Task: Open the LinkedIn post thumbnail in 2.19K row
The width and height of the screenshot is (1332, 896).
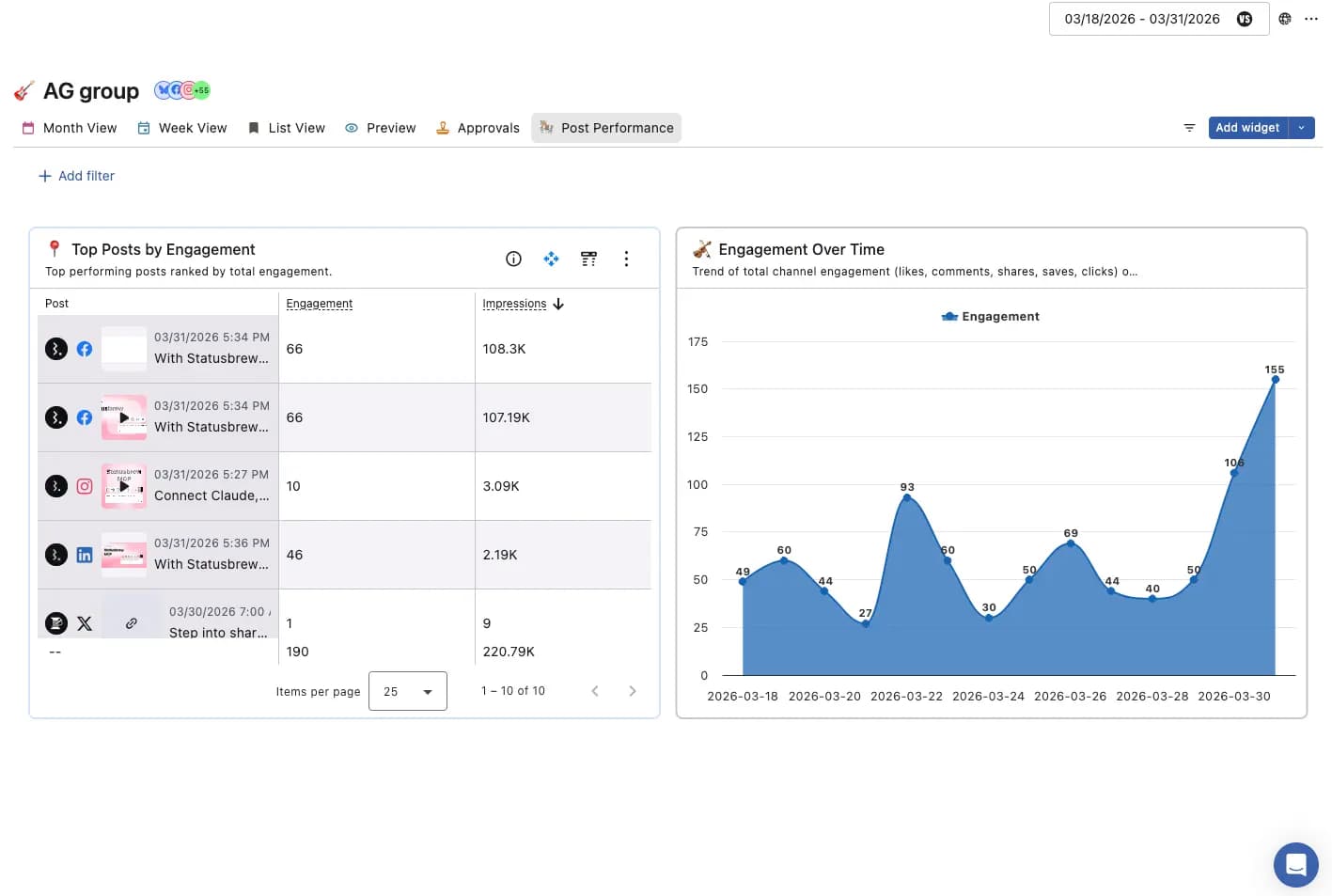Action: tap(124, 555)
